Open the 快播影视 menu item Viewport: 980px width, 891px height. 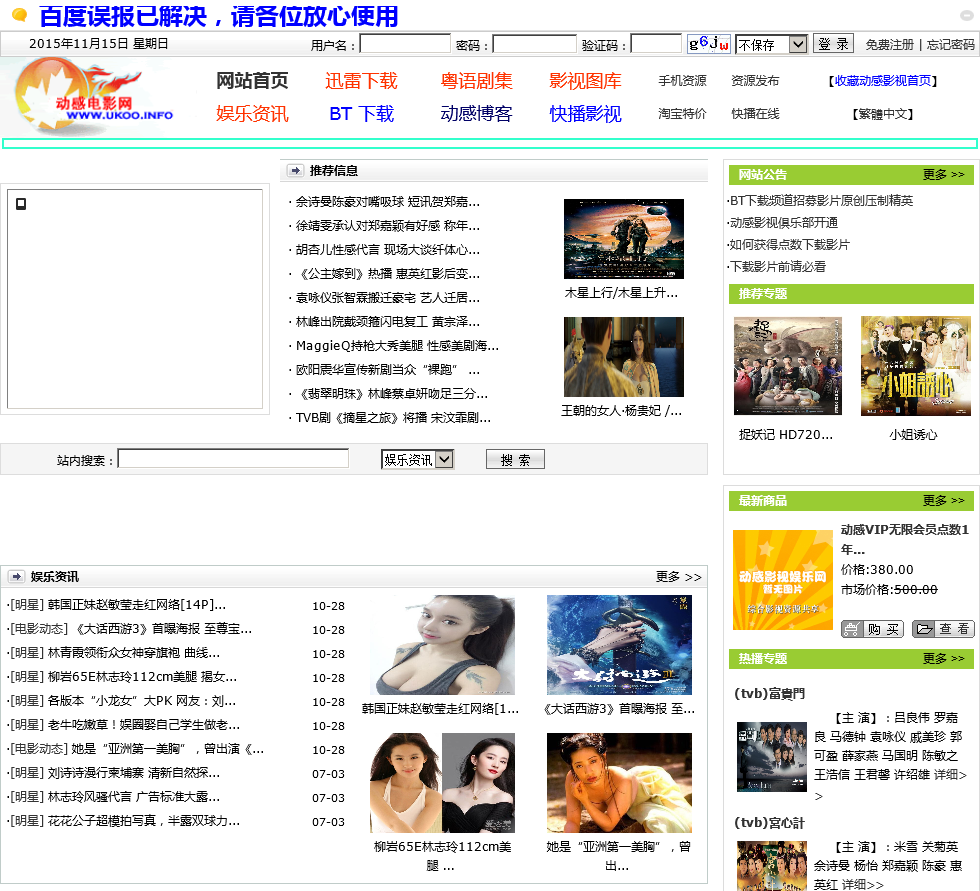pos(586,114)
